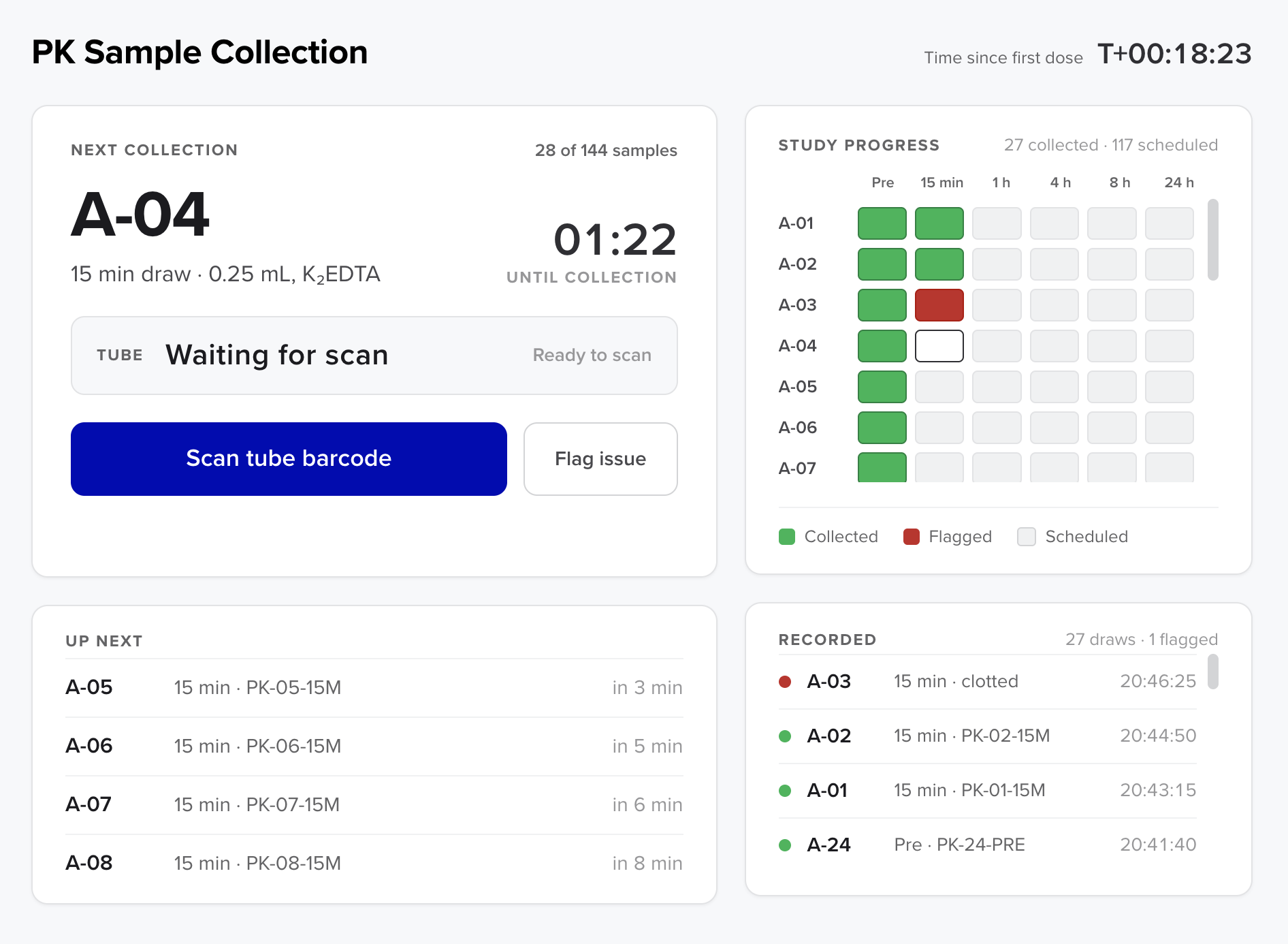Click the 1 h column header
The width and height of the screenshot is (1288, 944).
point(1001,183)
